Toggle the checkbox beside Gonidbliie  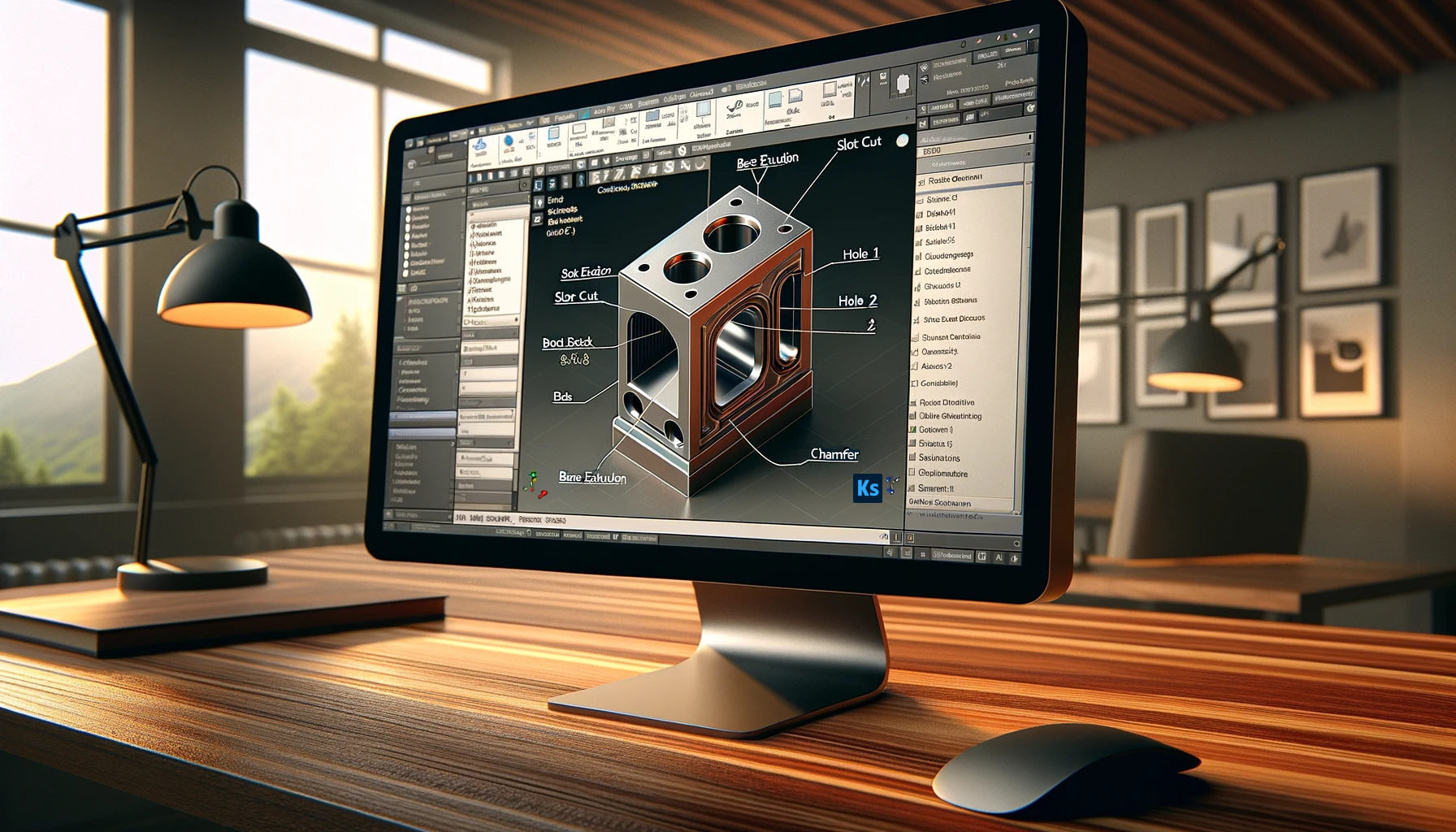[x=914, y=383]
